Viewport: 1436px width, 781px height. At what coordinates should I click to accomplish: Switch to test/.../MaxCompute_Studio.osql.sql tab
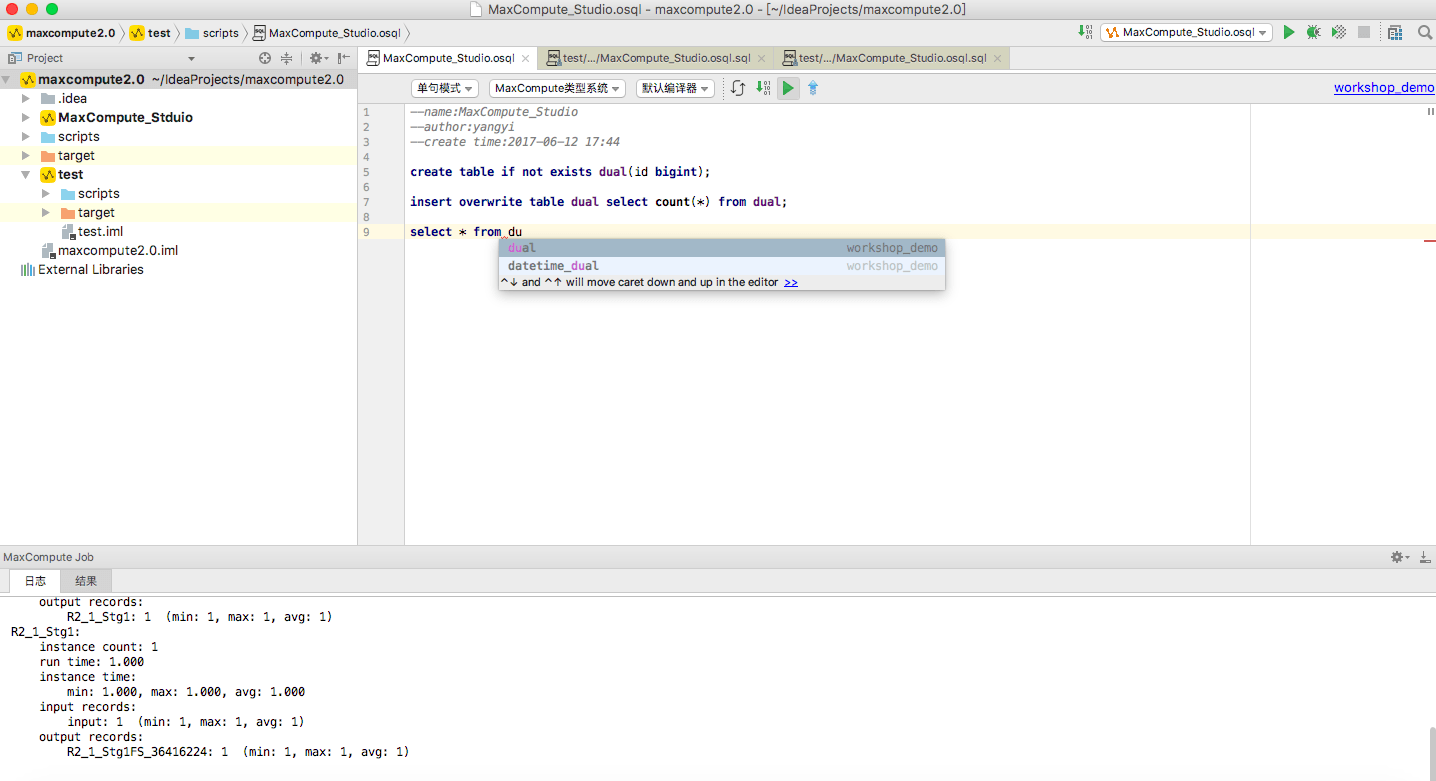click(x=656, y=58)
